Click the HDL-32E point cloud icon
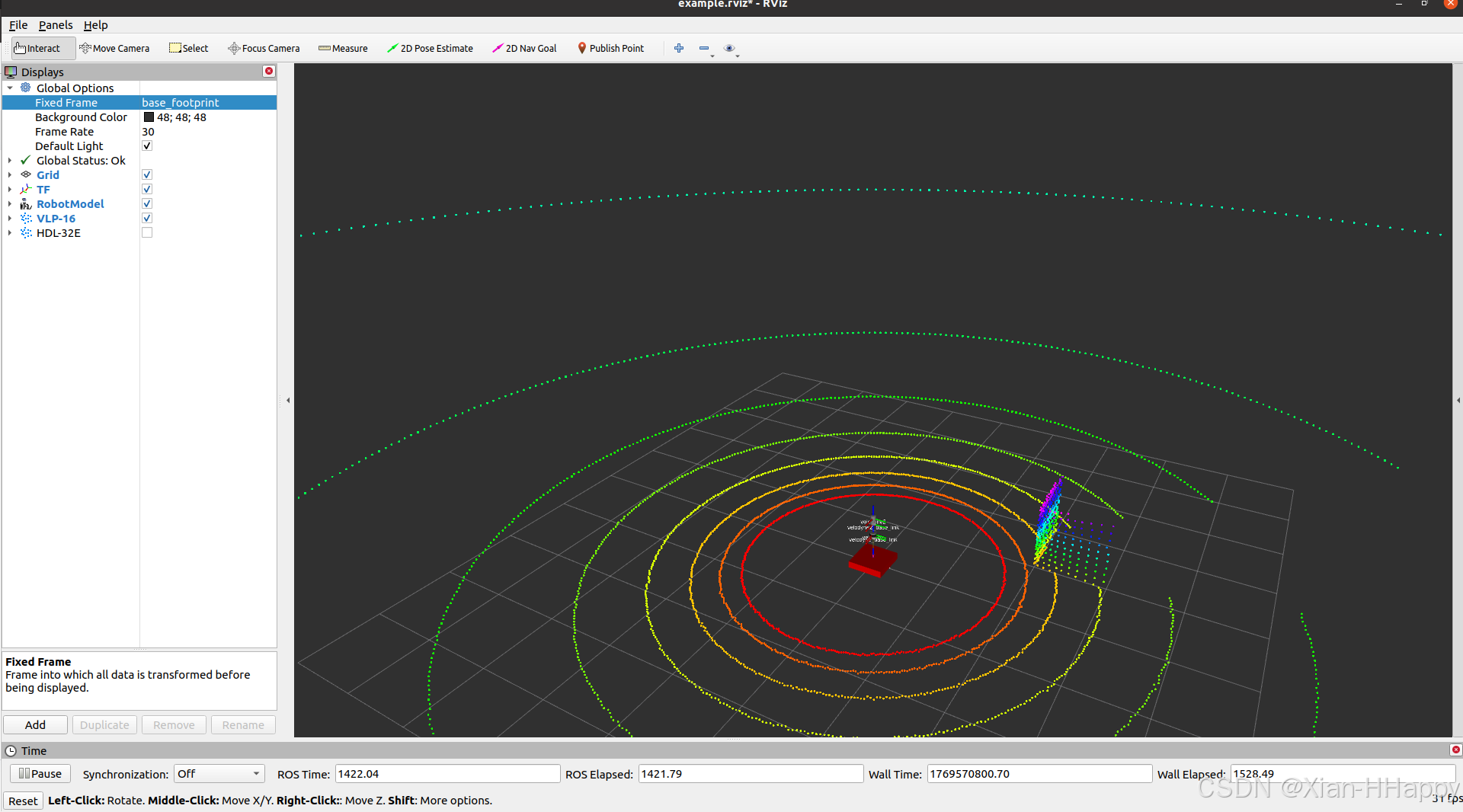1463x812 pixels. coord(26,232)
